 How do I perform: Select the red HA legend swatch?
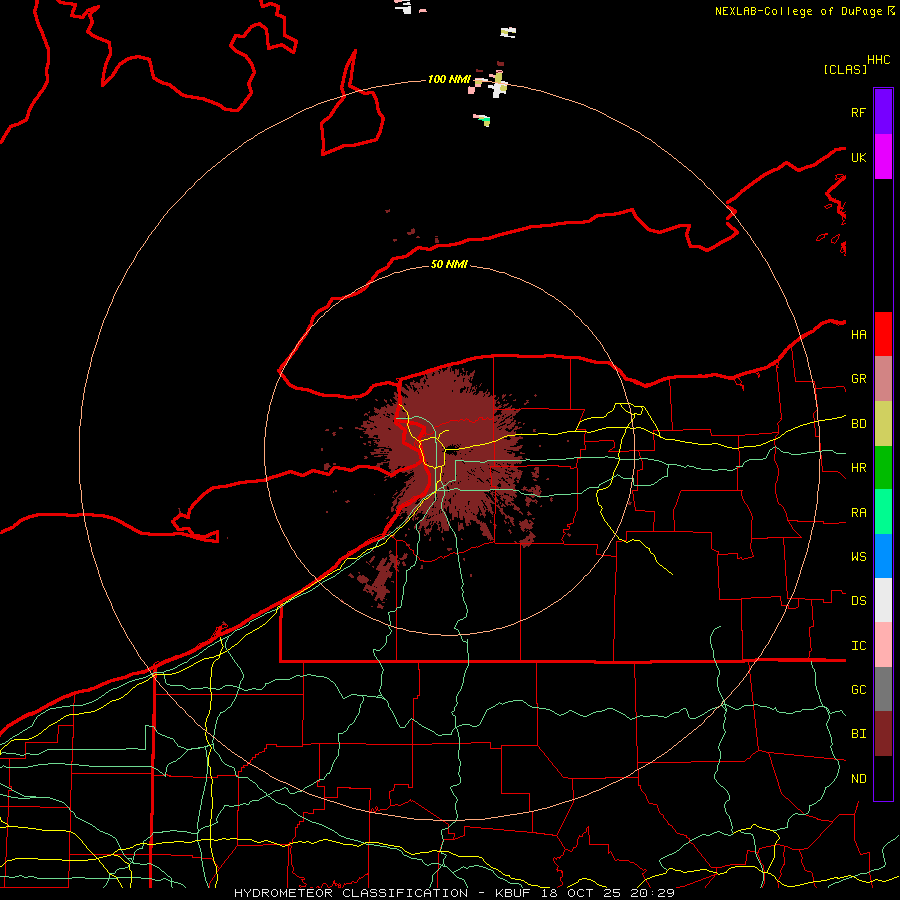click(883, 334)
